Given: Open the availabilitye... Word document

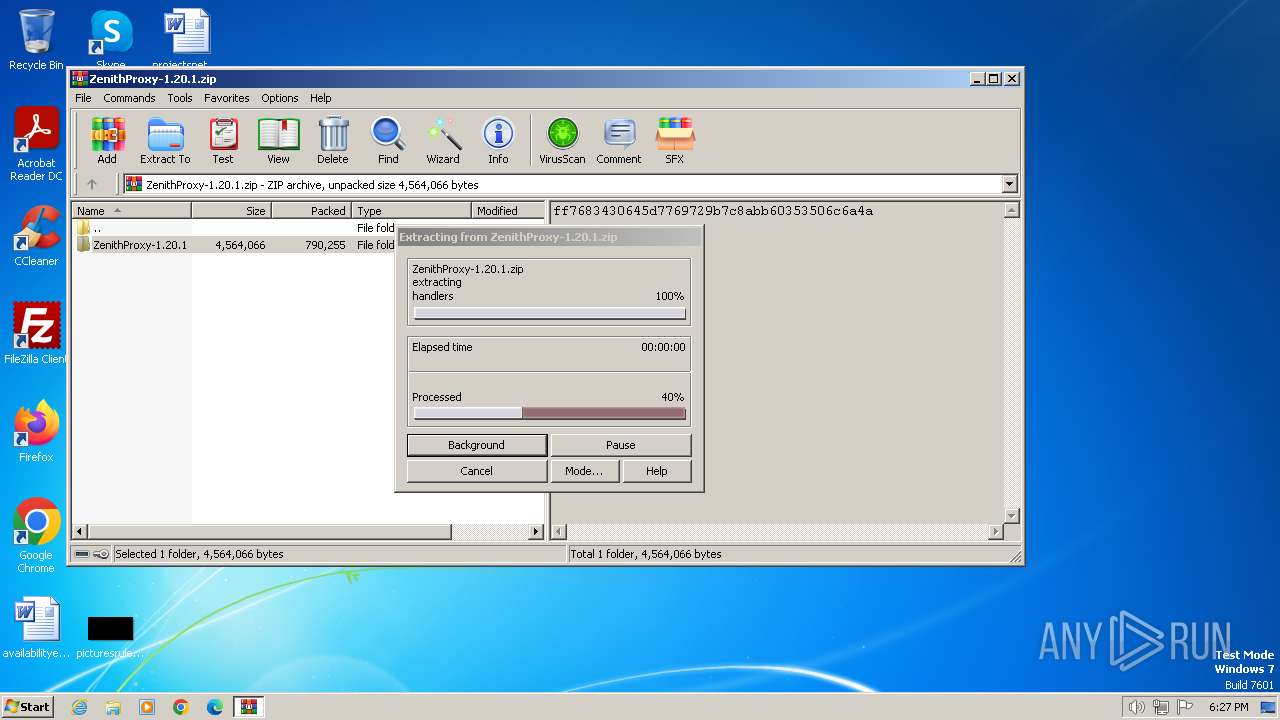Looking at the screenshot, I should 36,628.
